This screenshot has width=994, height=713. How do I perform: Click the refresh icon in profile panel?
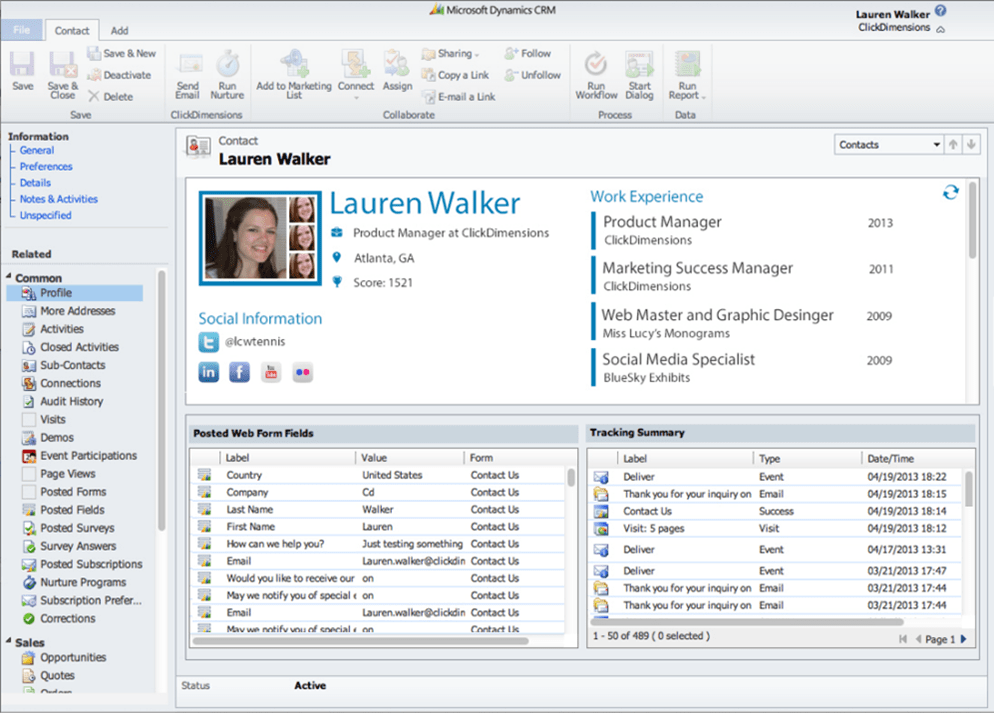click(950, 192)
